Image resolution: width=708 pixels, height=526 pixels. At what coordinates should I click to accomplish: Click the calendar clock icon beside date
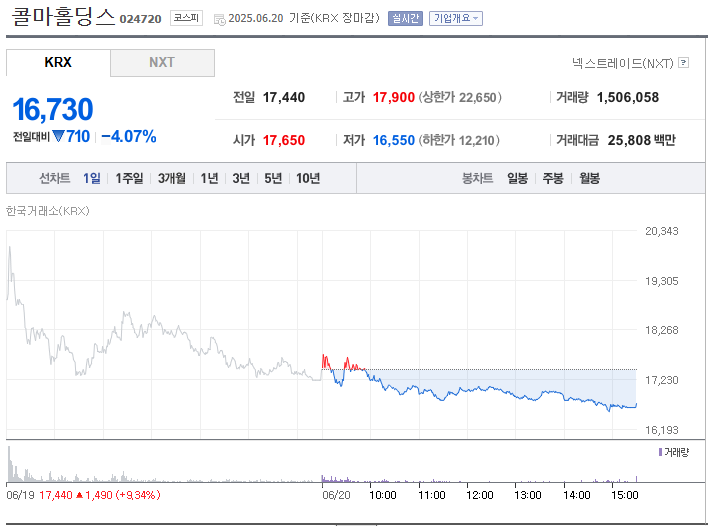(219, 19)
